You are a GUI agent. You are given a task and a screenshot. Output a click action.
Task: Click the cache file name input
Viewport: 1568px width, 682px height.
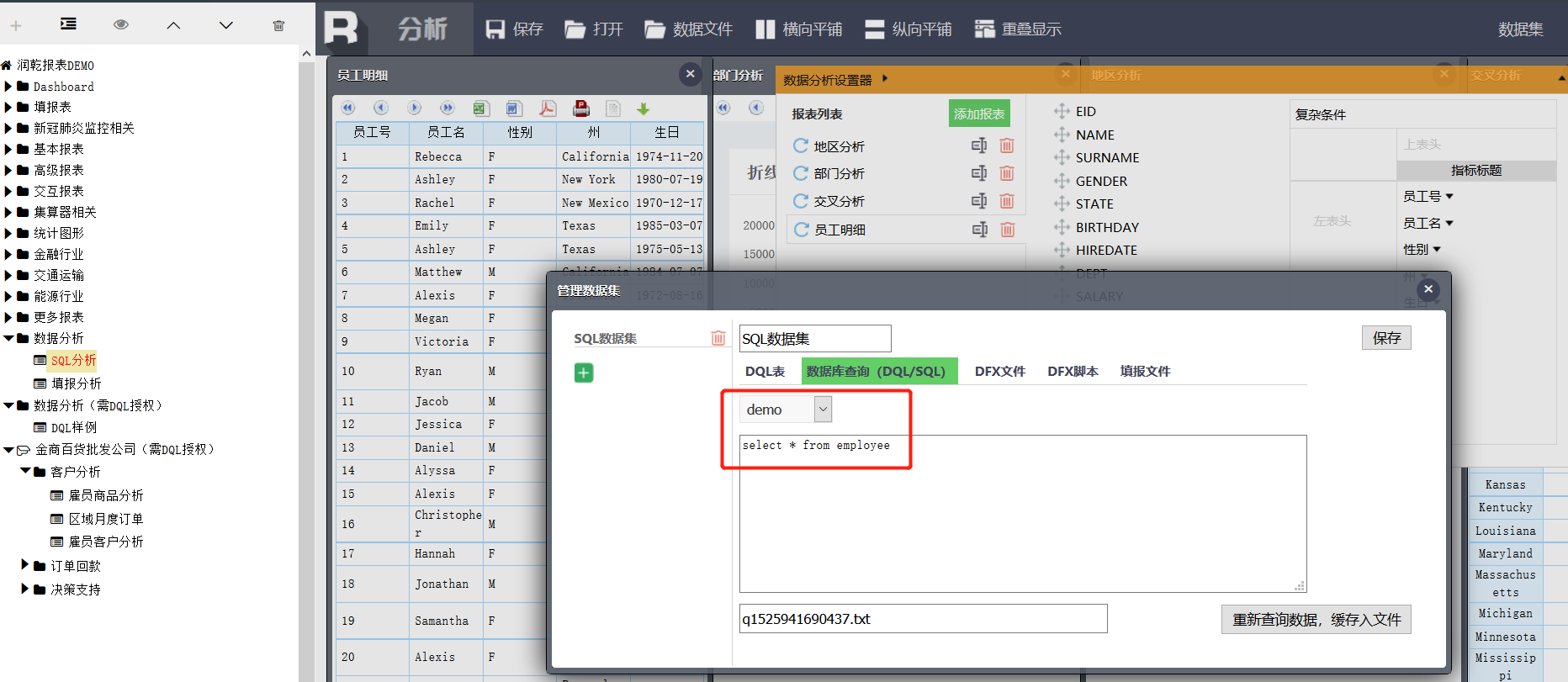pyautogui.click(x=923, y=619)
